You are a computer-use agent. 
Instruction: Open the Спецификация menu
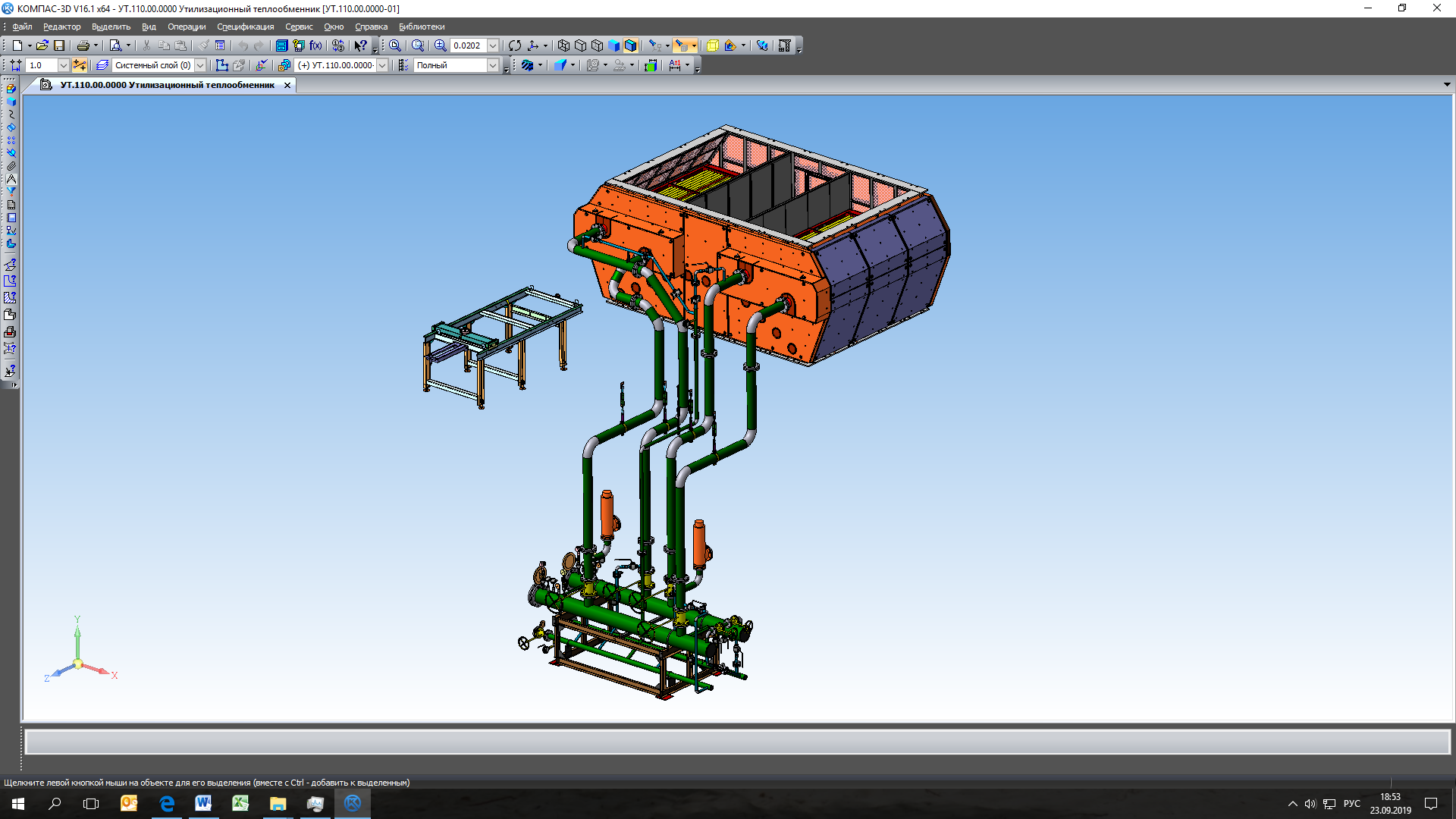245,27
